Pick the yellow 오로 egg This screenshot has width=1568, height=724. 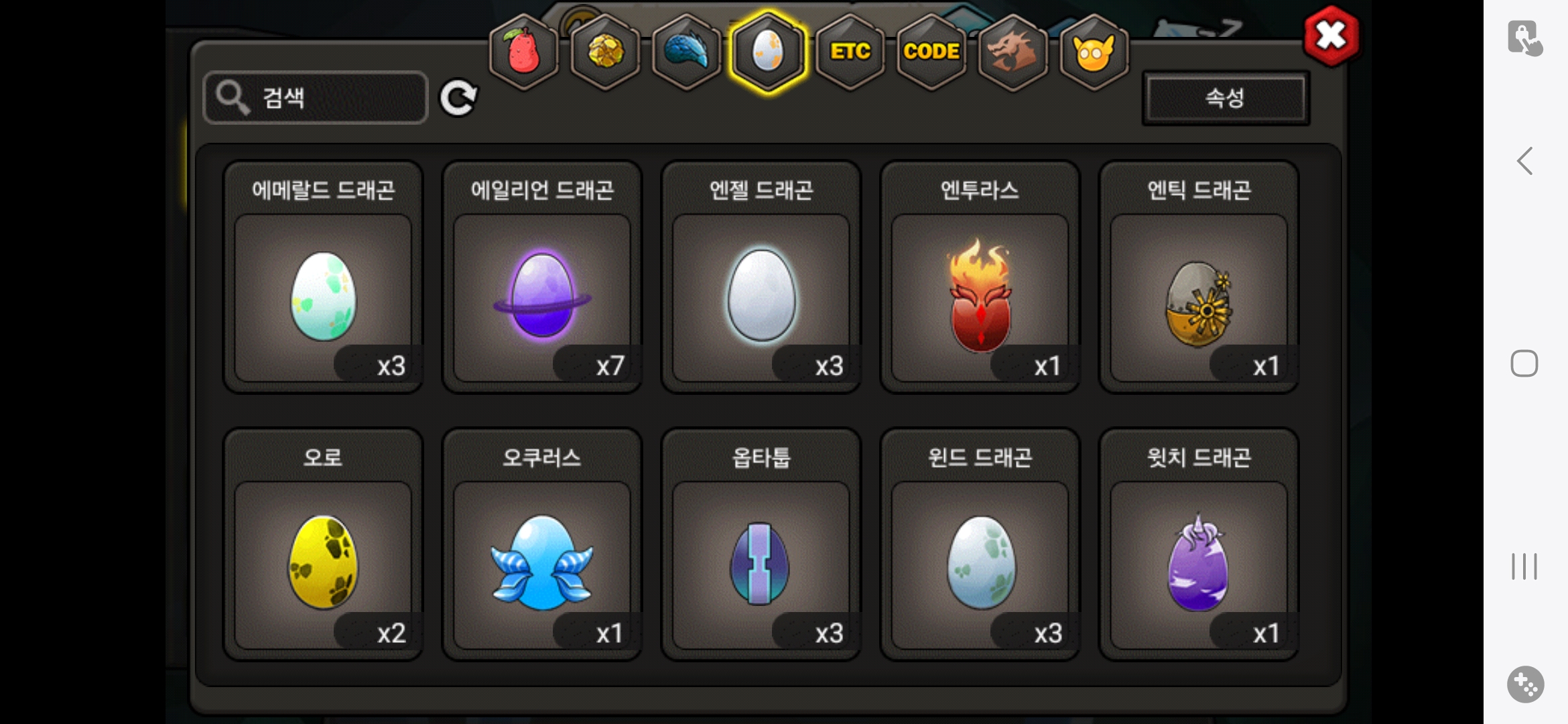point(323,544)
